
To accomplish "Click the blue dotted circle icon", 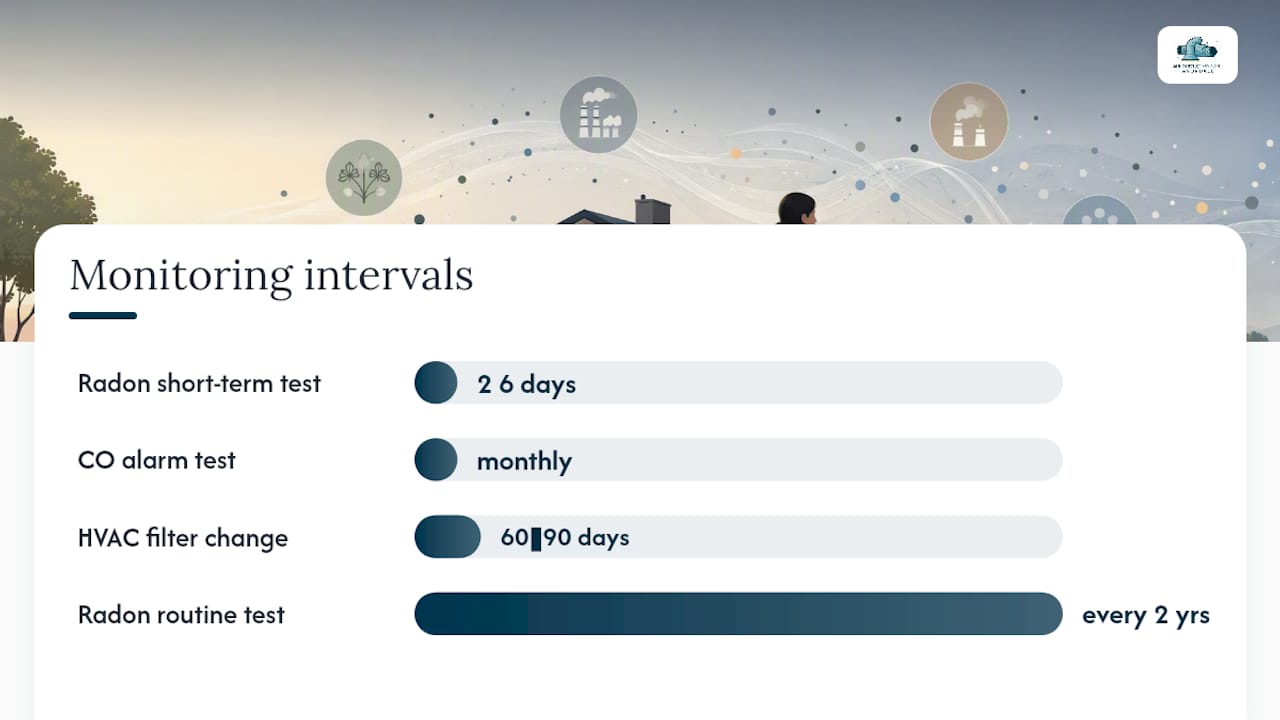I will tap(1099, 211).
